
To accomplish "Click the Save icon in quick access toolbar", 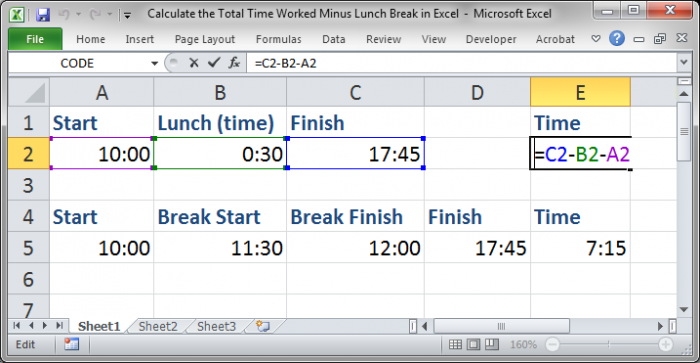I will click(x=43, y=14).
